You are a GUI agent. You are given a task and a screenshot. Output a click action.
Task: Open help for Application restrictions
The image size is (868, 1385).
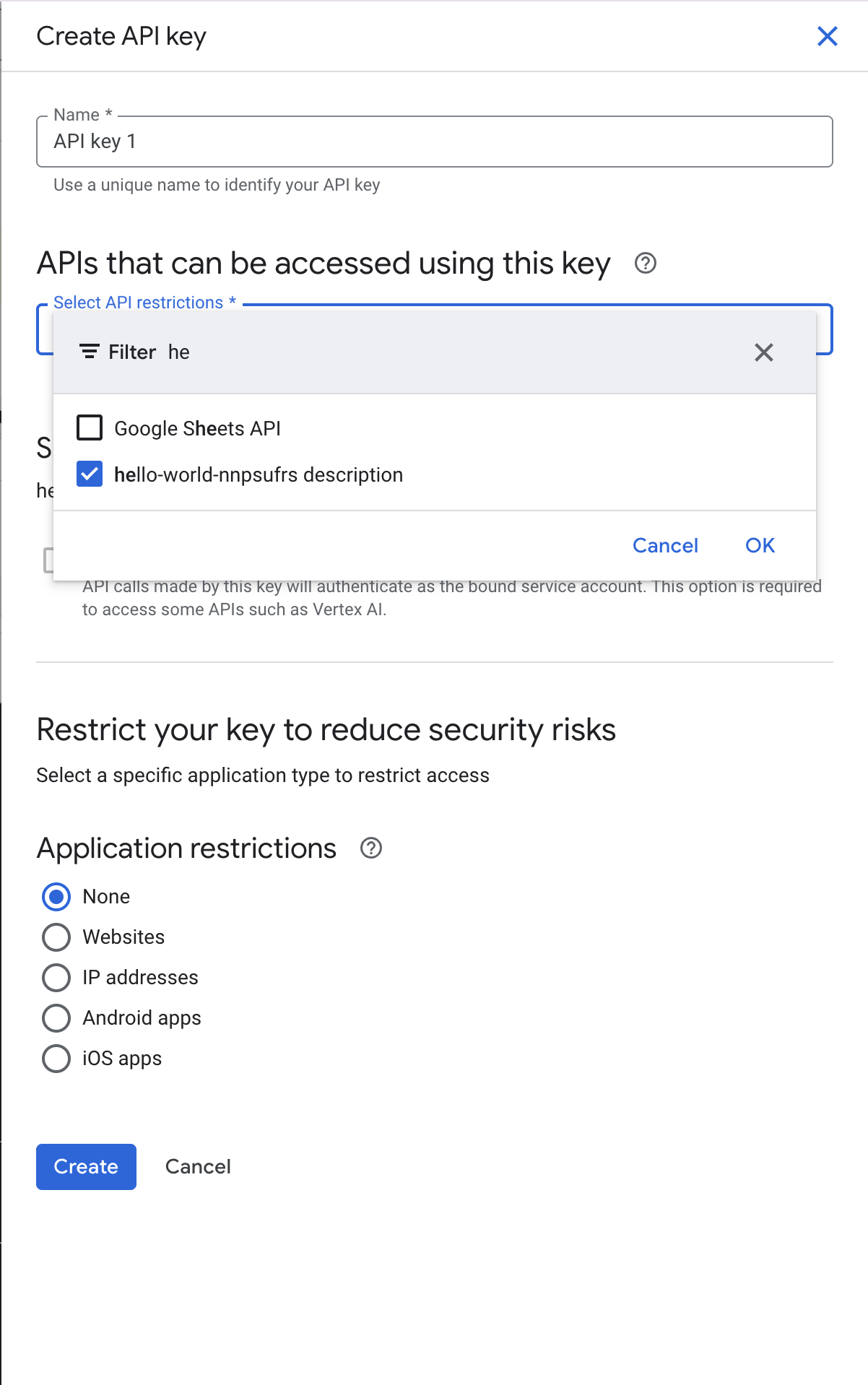pos(370,848)
